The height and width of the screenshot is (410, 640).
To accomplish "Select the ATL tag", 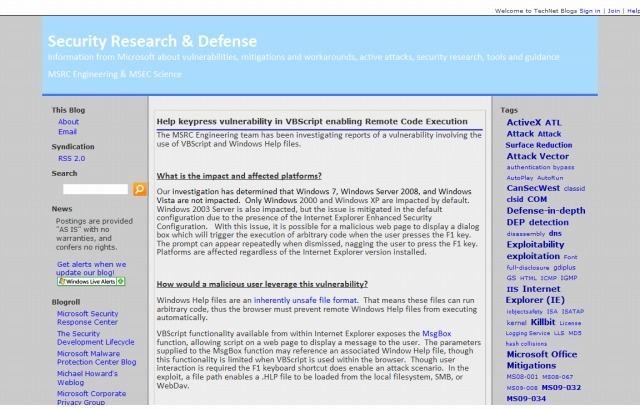I will pyautogui.click(x=553, y=122).
